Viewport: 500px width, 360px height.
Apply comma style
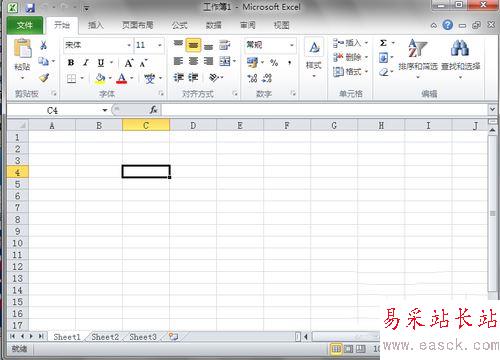coord(289,62)
